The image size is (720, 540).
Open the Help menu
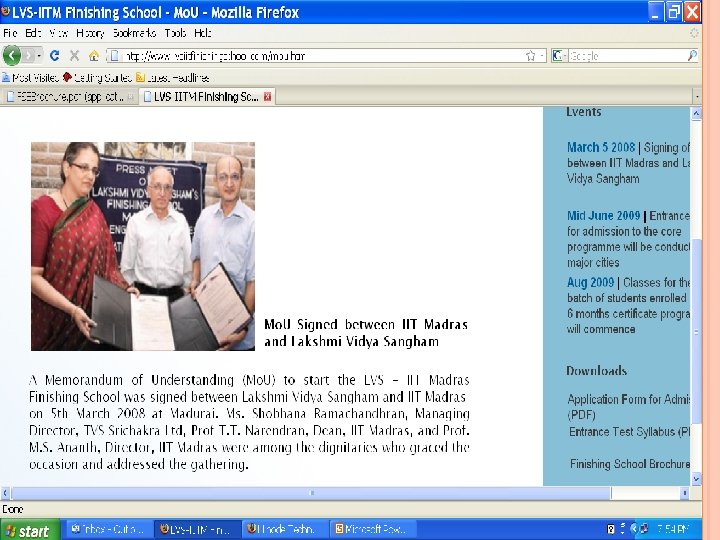tap(202, 33)
